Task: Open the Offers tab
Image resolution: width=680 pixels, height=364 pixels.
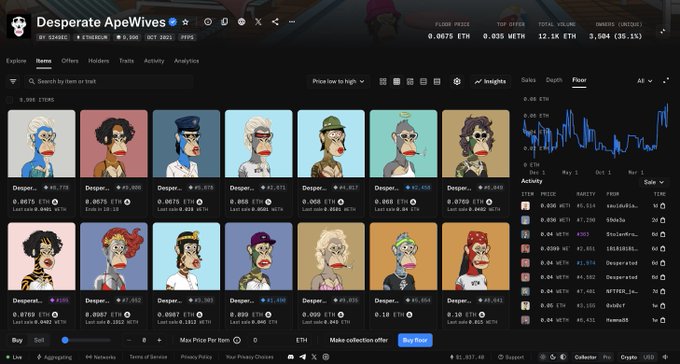Action: (x=70, y=61)
